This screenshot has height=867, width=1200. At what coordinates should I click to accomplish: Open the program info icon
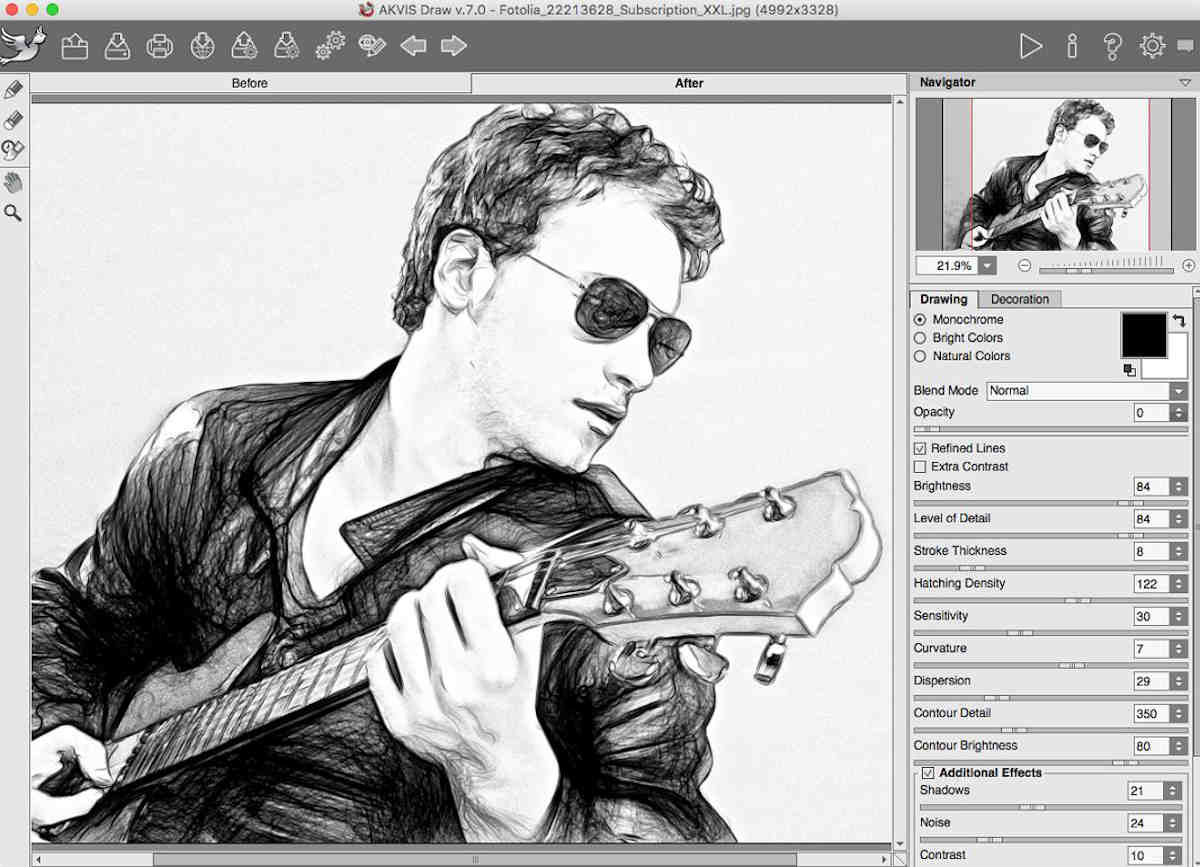point(1072,46)
